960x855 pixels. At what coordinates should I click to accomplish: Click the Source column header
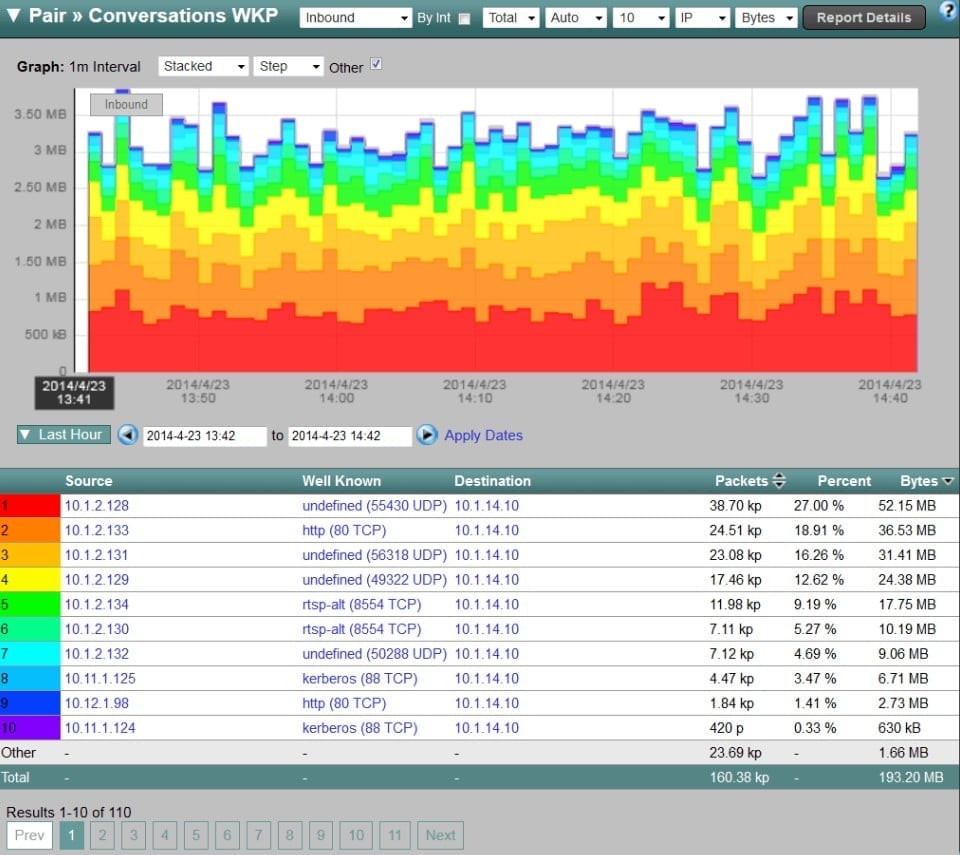pos(89,481)
